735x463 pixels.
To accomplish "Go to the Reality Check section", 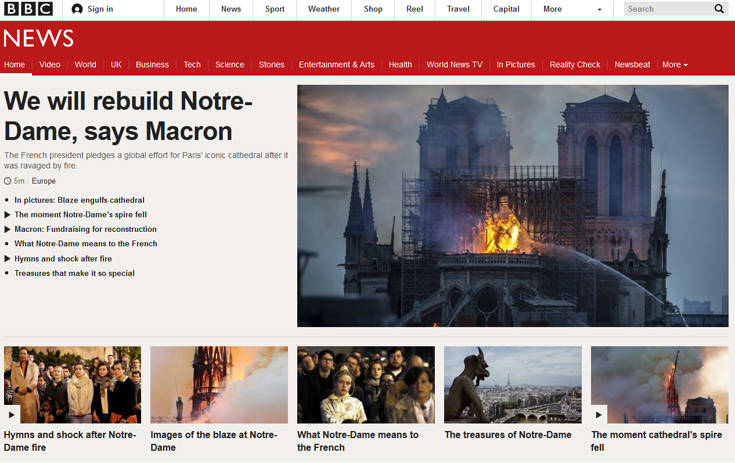I will (x=575, y=65).
